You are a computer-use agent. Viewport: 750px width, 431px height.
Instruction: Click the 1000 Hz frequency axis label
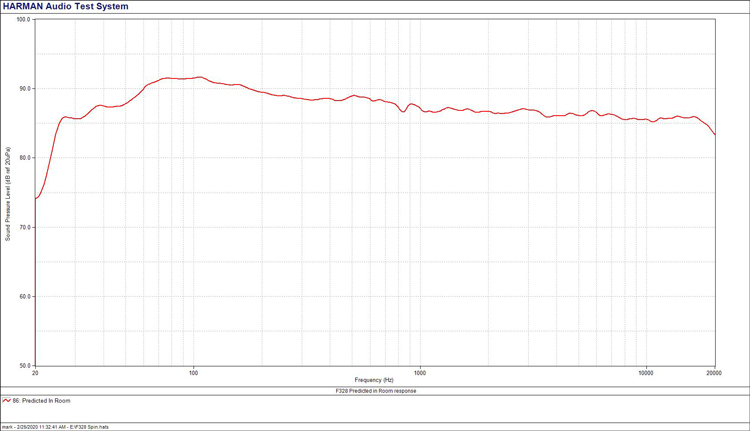pos(419,373)
